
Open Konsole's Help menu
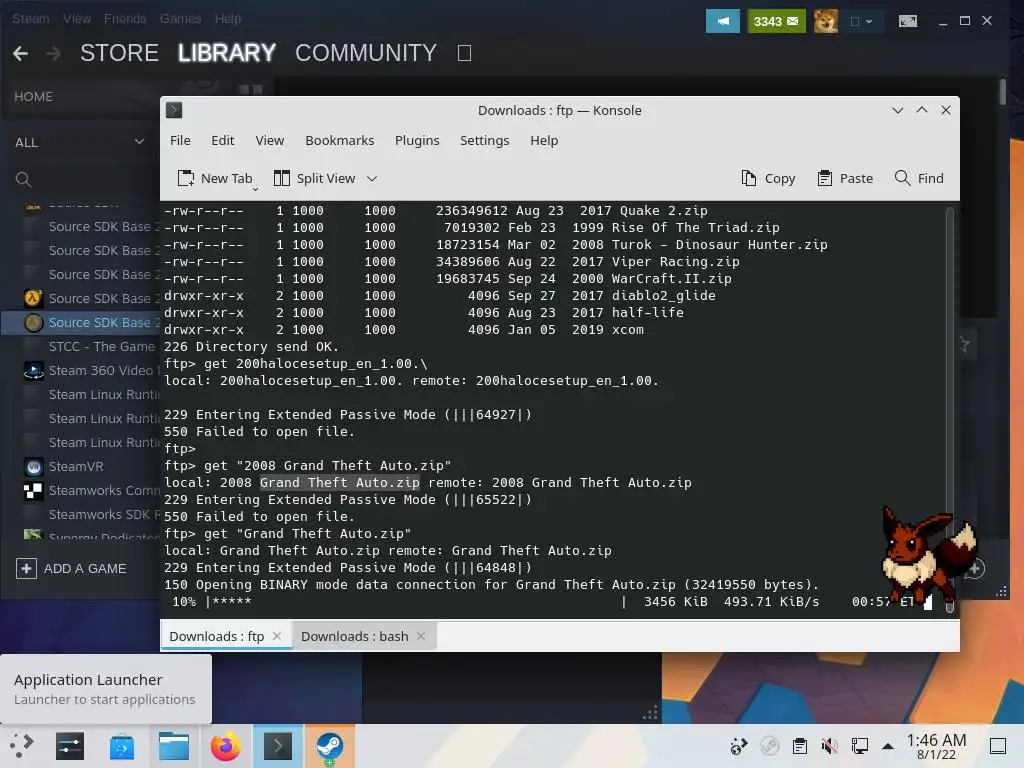coord(544,140)
